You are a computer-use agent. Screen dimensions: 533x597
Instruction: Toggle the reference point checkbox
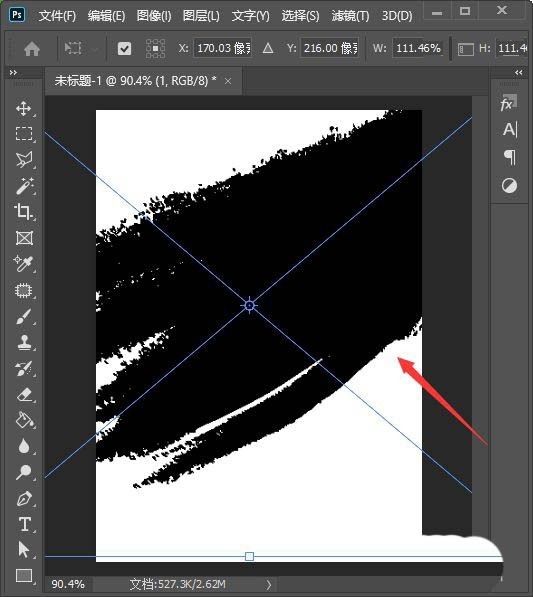124,48
